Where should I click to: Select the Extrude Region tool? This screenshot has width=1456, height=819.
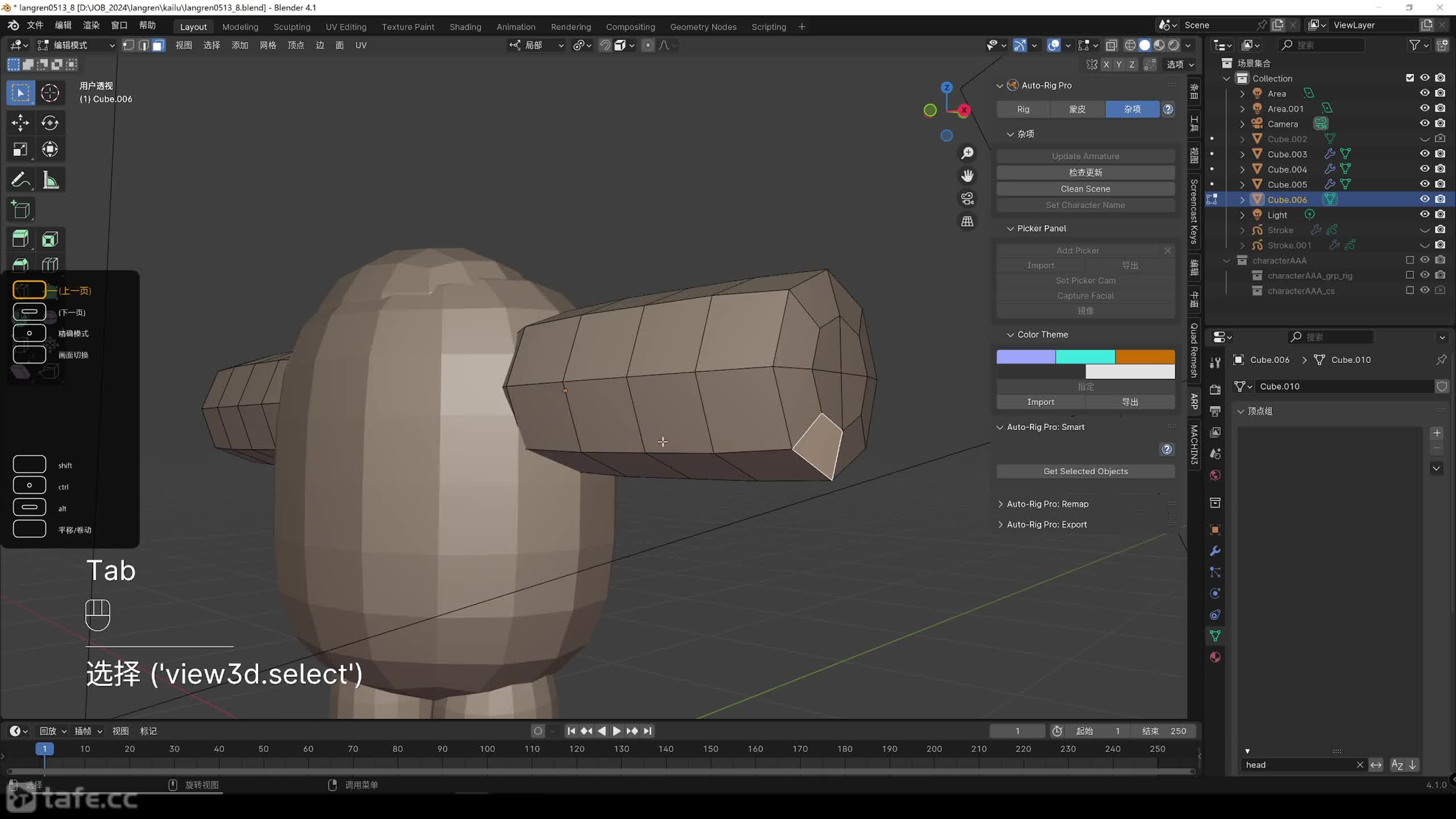pyautogui.click(x=20, y=239)
